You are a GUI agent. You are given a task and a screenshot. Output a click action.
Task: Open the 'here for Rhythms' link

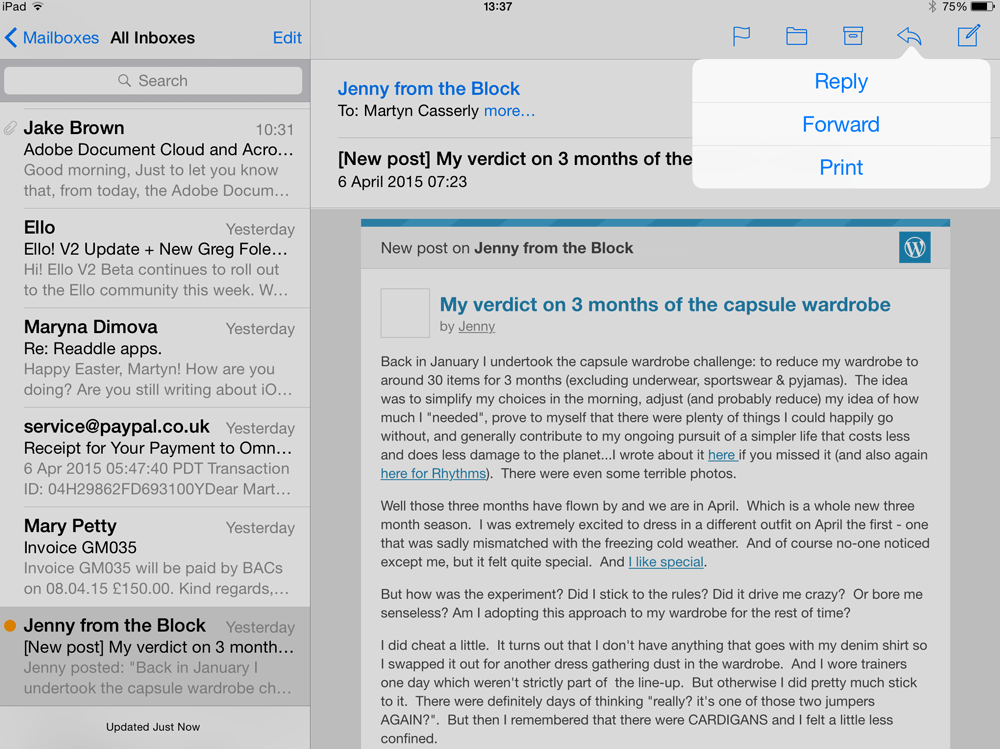tap(433, 473)
